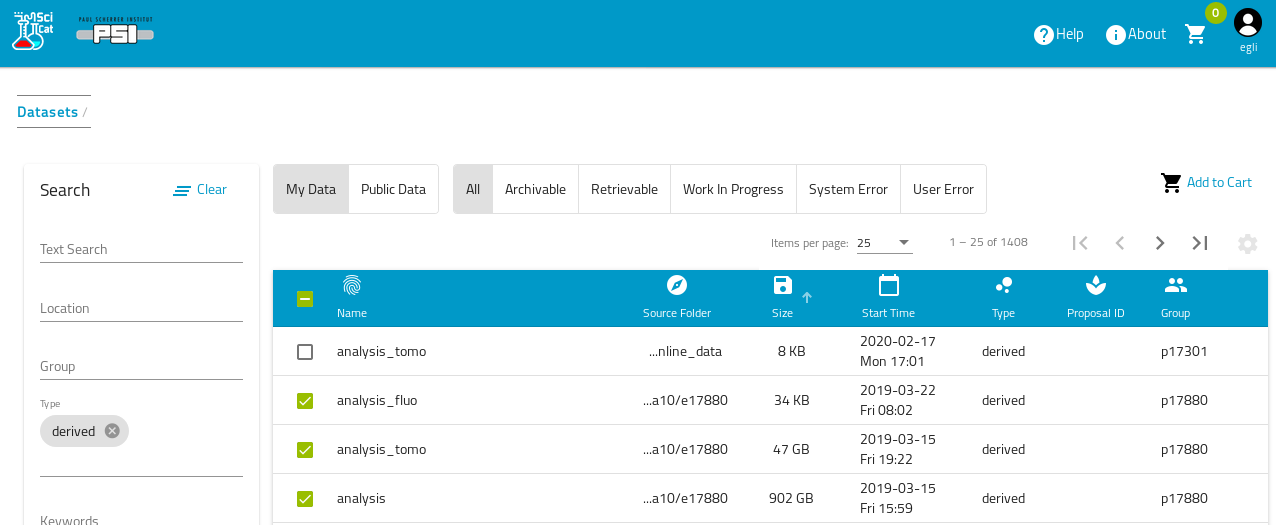Image resolution: width=1276 pixels, height=525 pixels.
Task: Toggle the select-all header checkbox
Action: coord(305,299)
